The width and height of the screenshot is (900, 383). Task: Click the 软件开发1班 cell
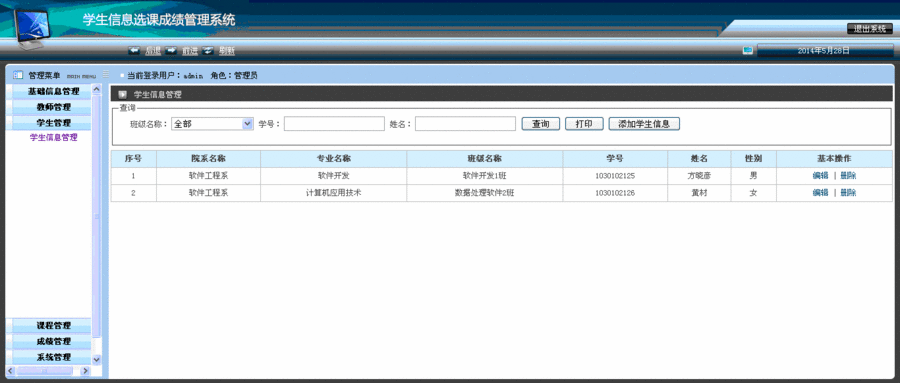tap(485, 176)
